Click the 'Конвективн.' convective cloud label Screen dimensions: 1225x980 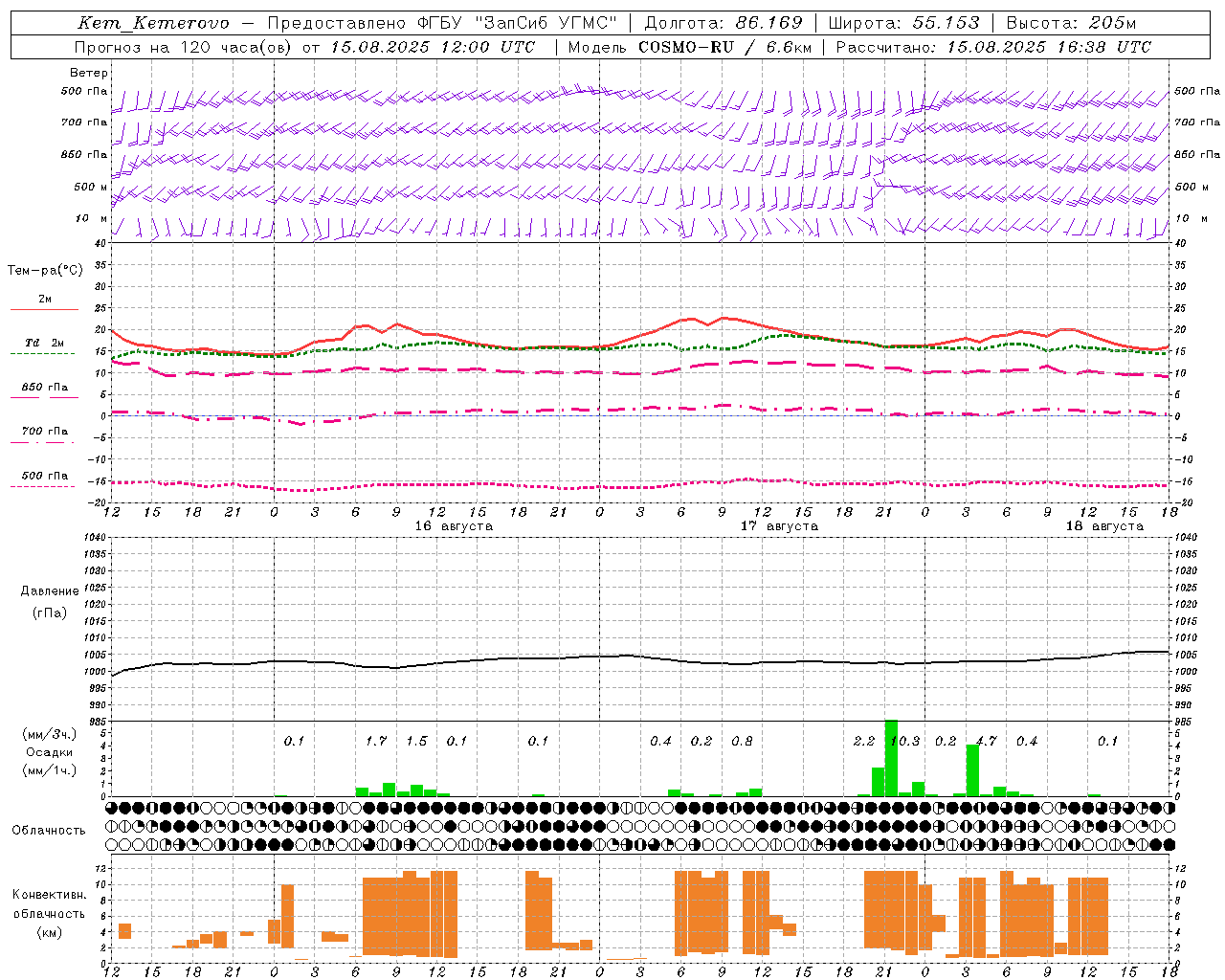(50, 895)
